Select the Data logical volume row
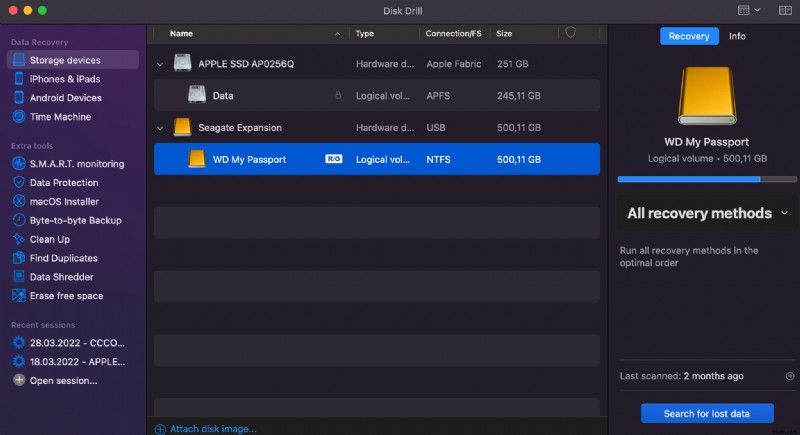This screenshot has width=800, height=435. [377, 95]
